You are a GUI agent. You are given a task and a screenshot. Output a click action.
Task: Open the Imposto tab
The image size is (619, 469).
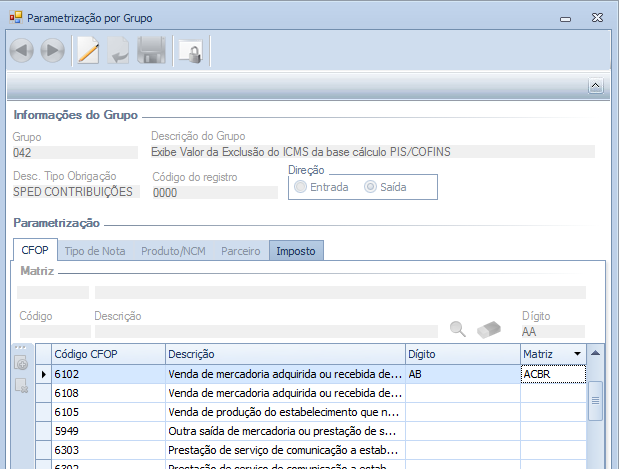296,251
